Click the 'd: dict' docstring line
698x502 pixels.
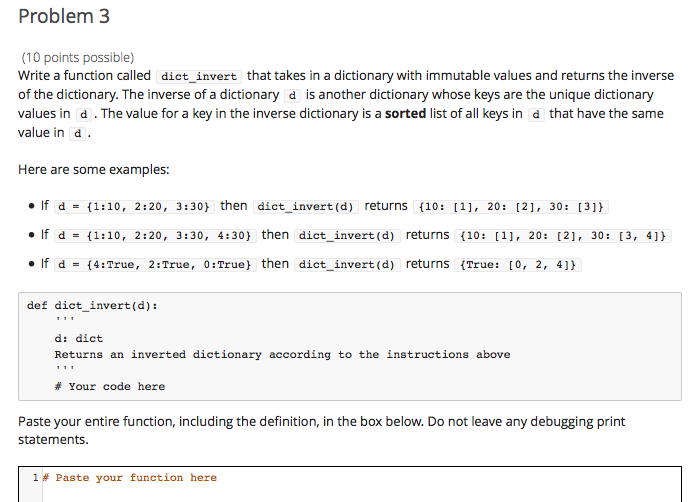click(x=79, y=338)
